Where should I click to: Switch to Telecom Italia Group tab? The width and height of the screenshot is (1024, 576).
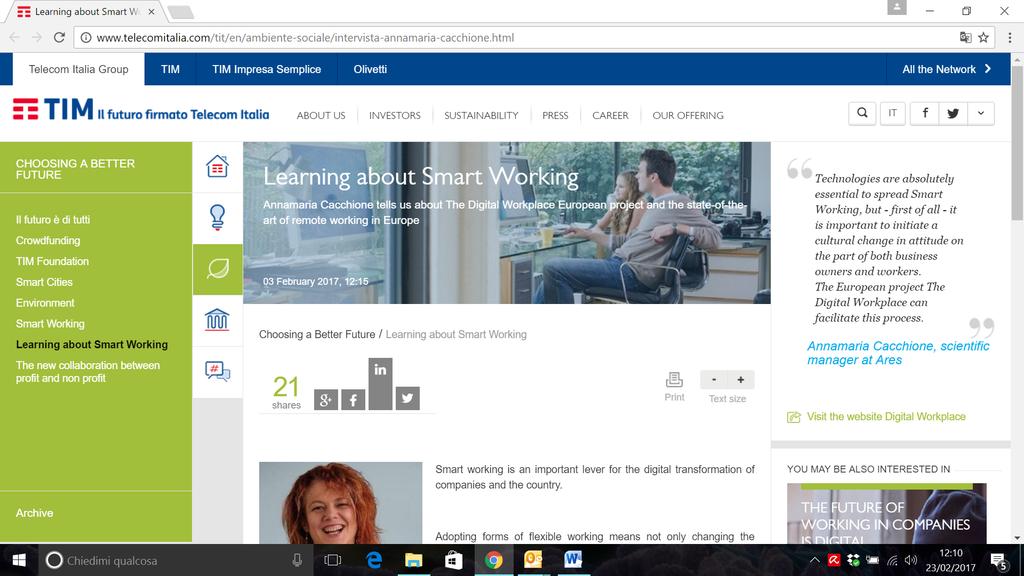click(78, 69)
